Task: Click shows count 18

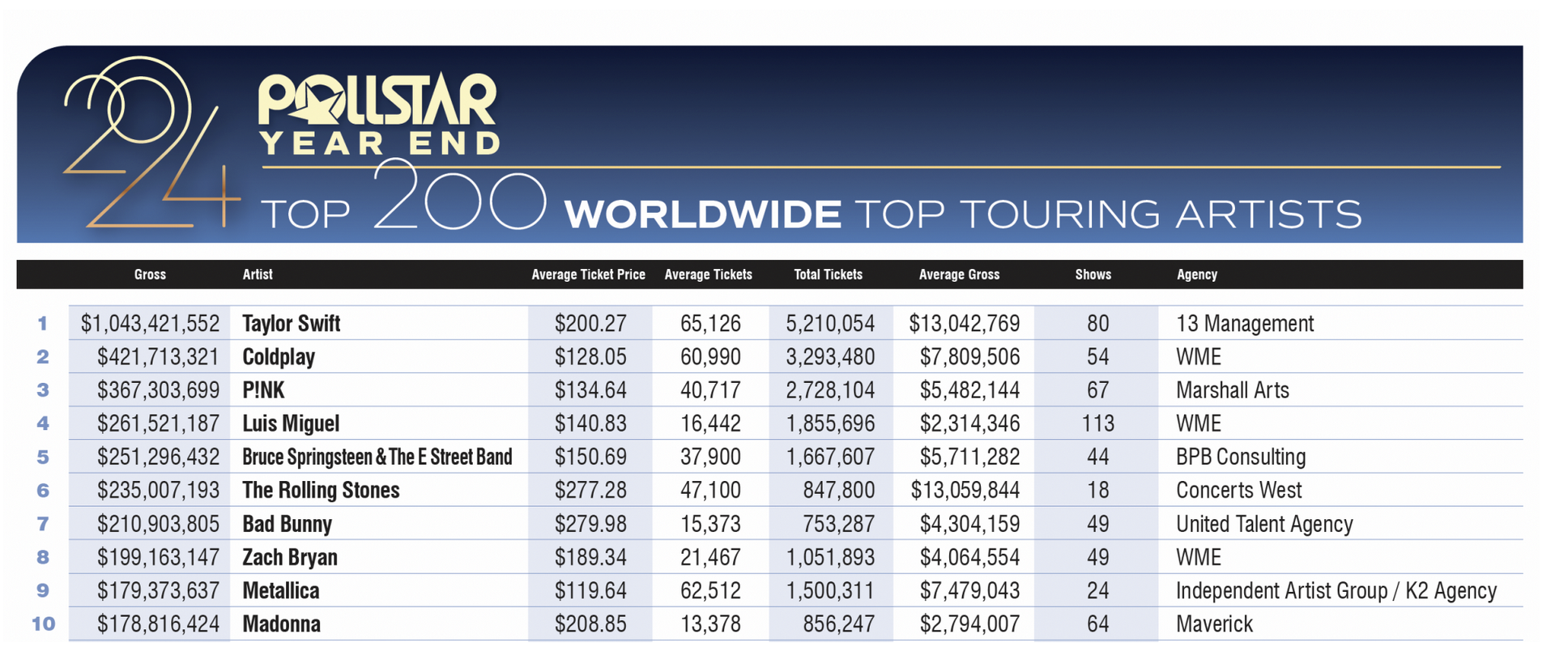Action: pos(1097,490)
